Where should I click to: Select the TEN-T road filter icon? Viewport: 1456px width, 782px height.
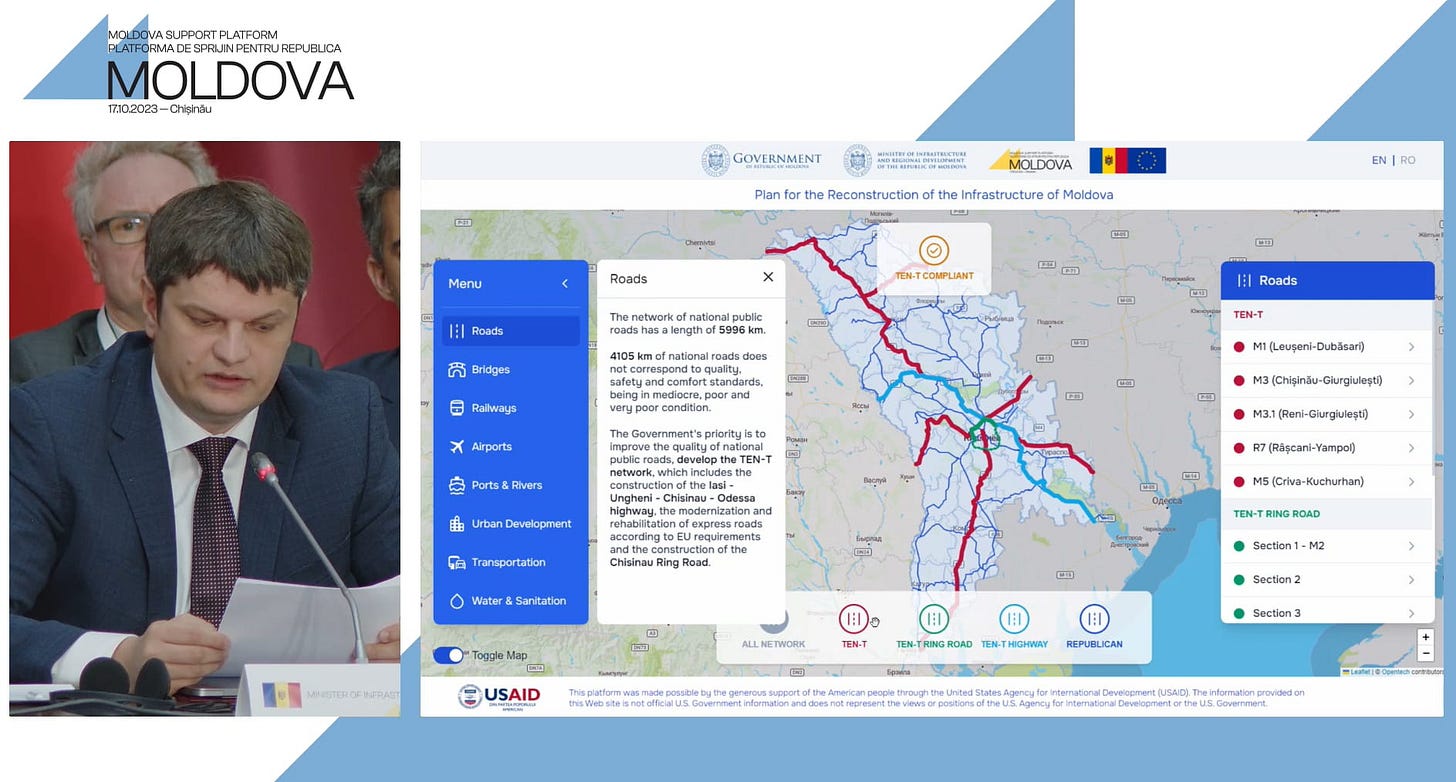coord(853,619)
